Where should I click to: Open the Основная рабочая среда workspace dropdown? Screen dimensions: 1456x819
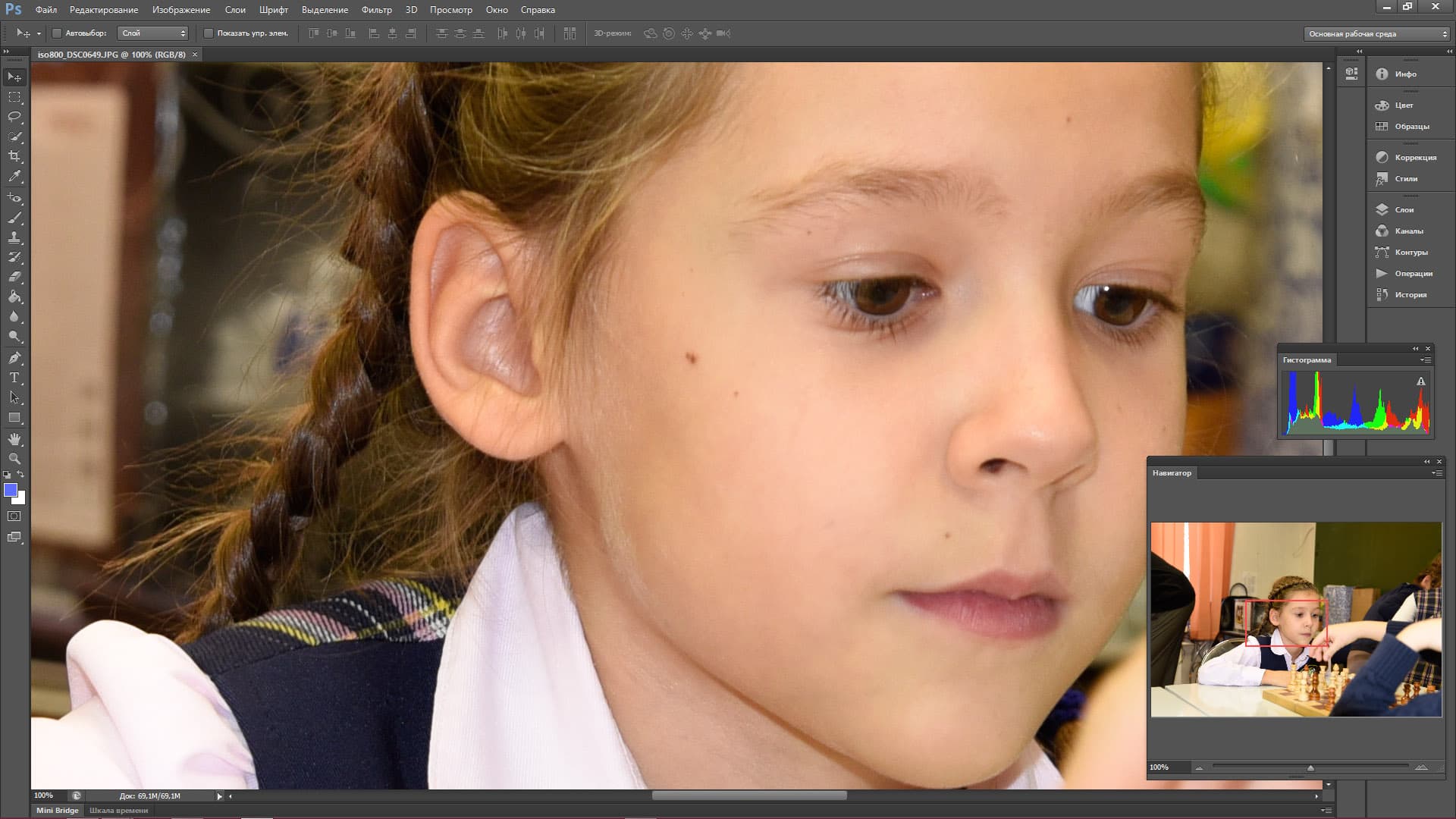coord(1376,34)
